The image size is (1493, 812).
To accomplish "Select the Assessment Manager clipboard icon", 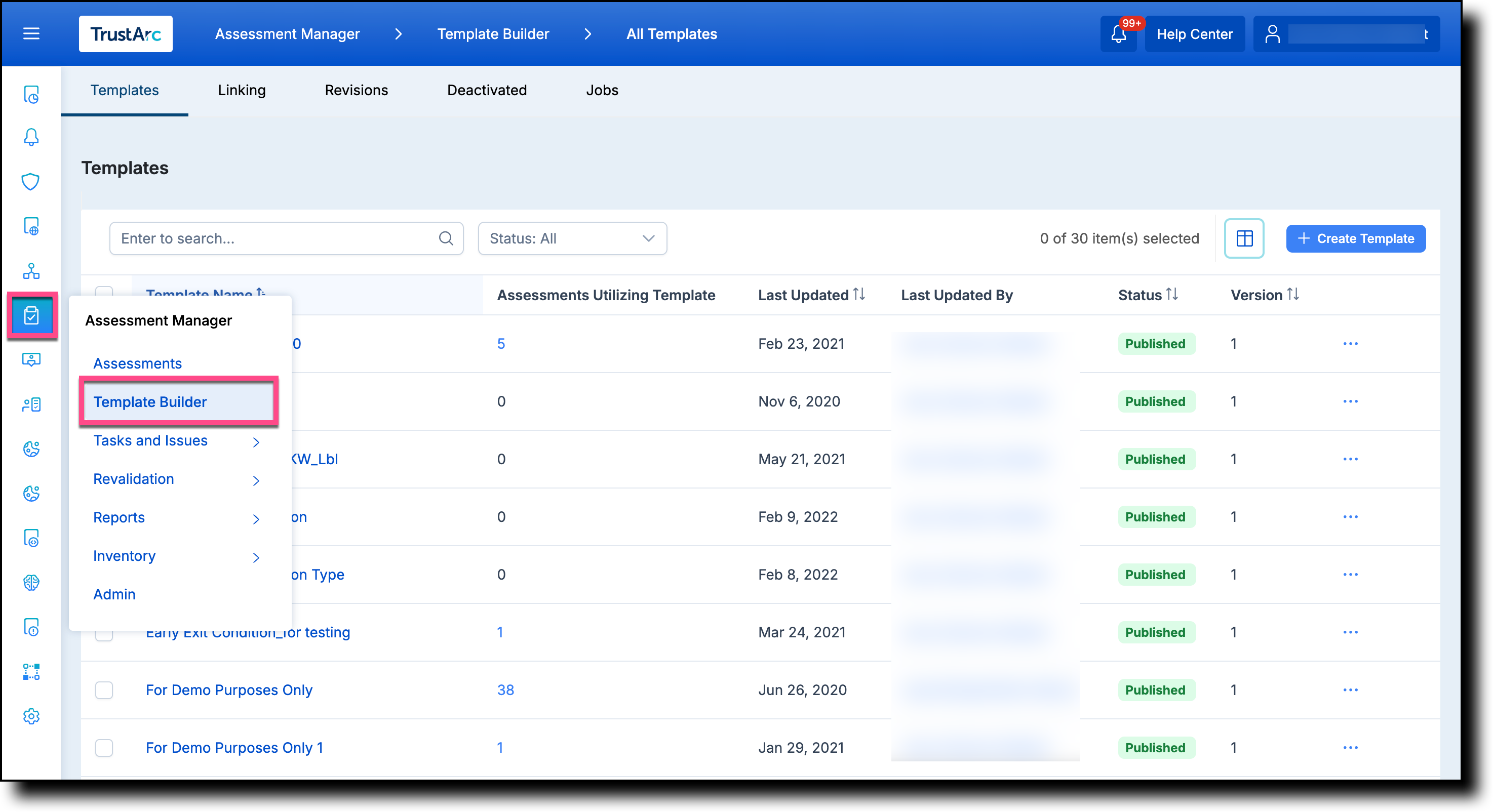I will [x=32, y=316].
